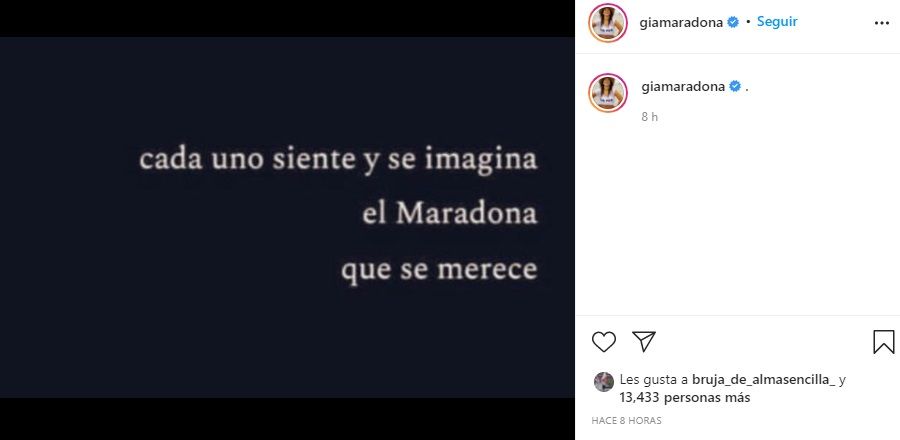Like the post with the heart icon

(604, 342)
